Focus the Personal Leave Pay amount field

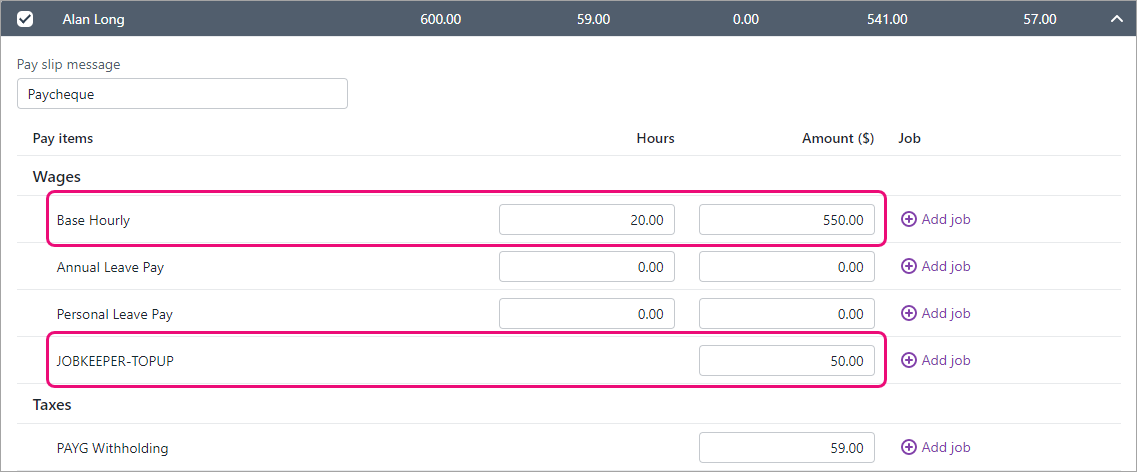(787, 314)
